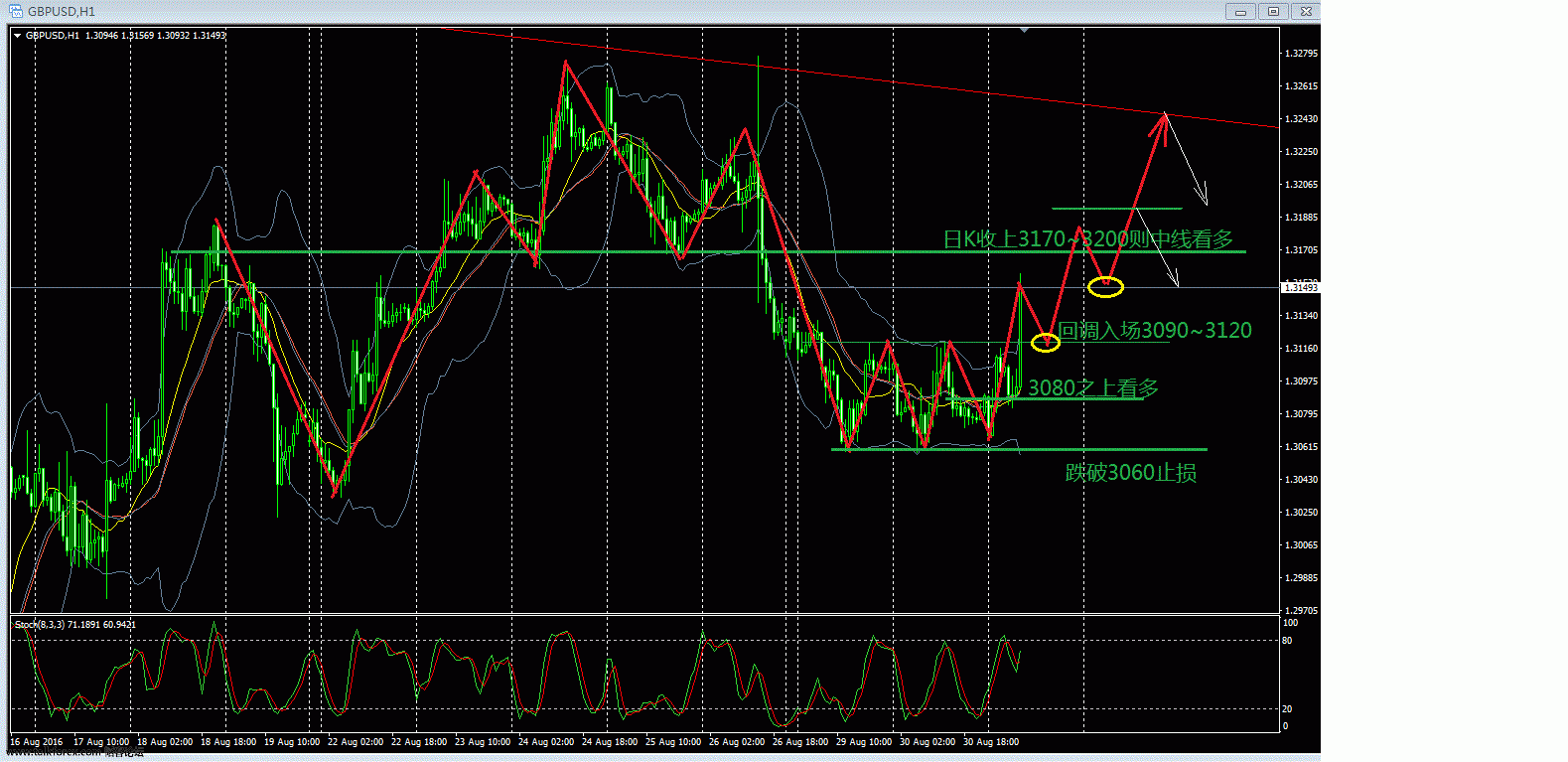
Task: Select the '跌破3060止损' text label
Action: (x=1131, y=473)
